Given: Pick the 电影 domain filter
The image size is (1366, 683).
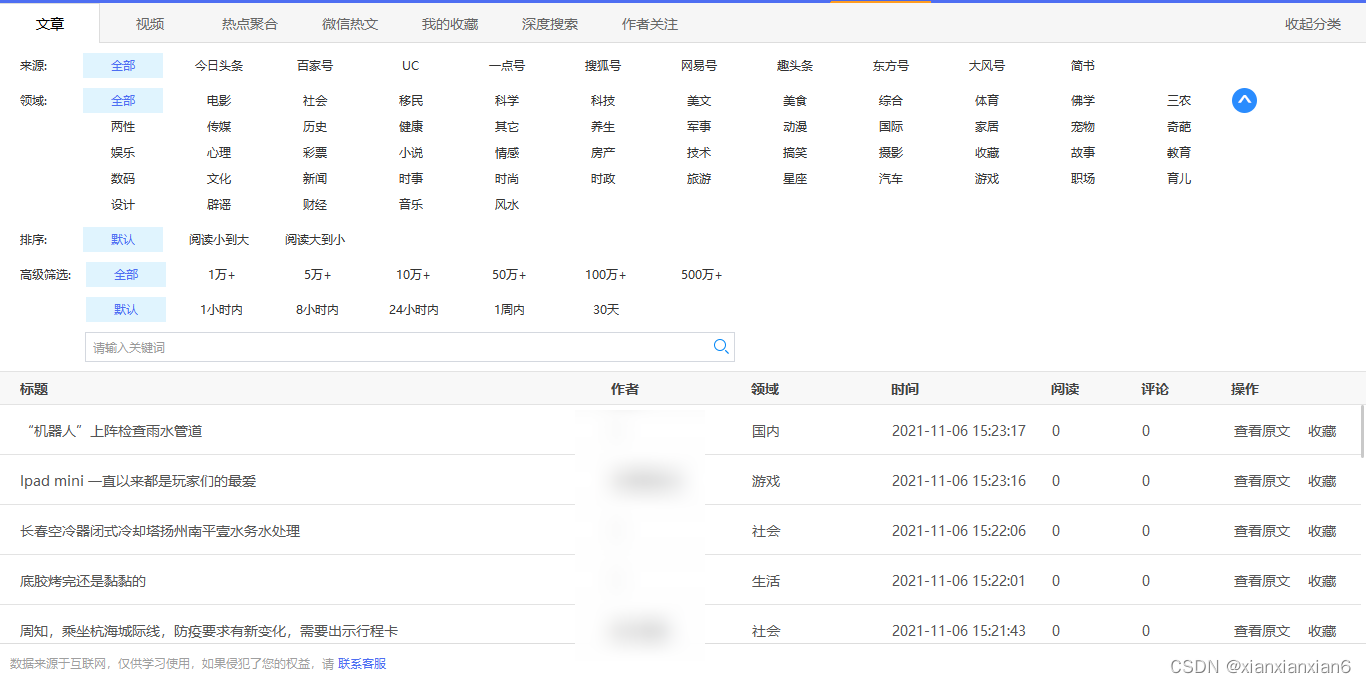Looking at the screenshot, I should pyautogui.click(x=219, y=101).
